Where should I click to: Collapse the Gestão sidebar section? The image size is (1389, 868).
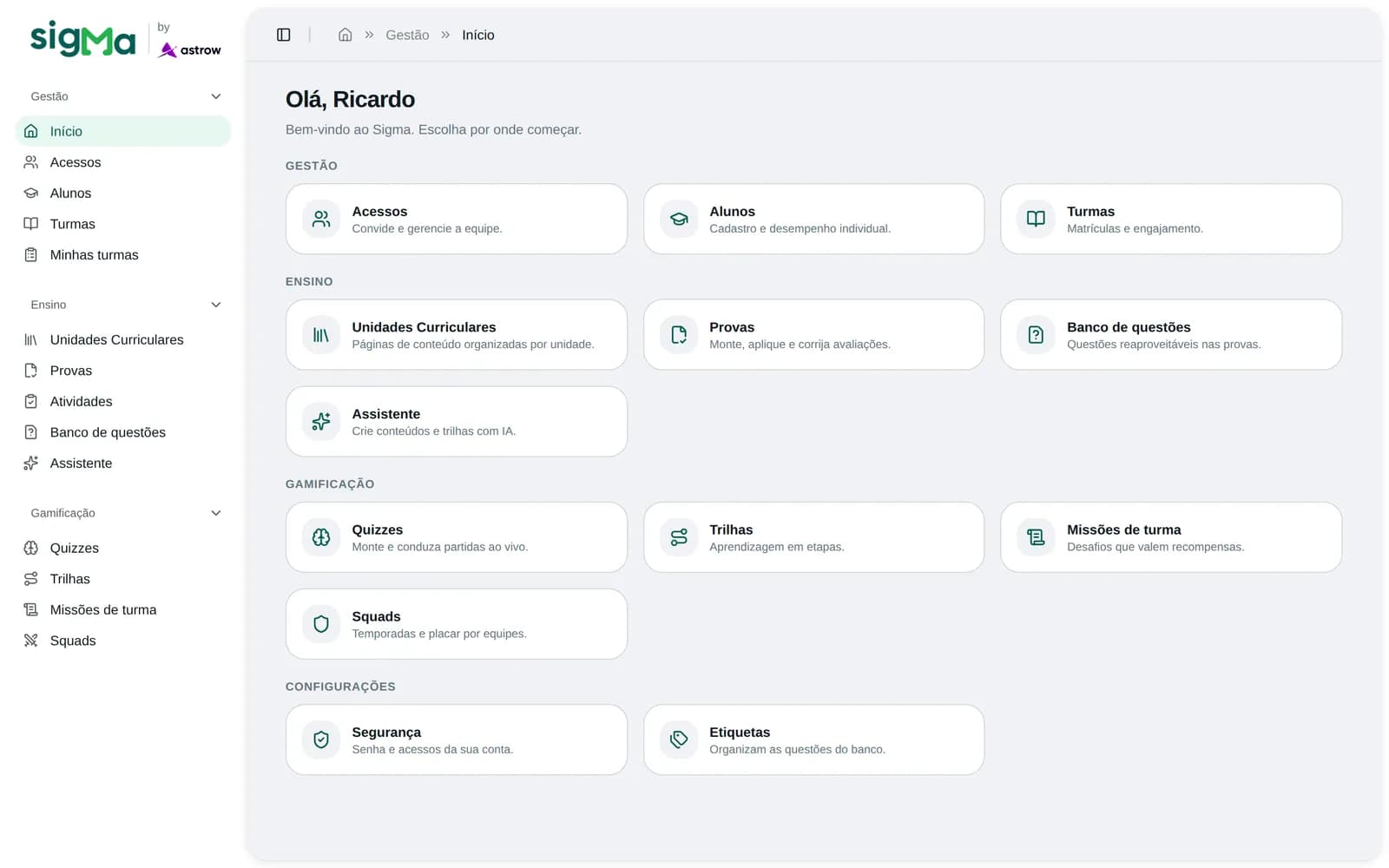(216, 96)
